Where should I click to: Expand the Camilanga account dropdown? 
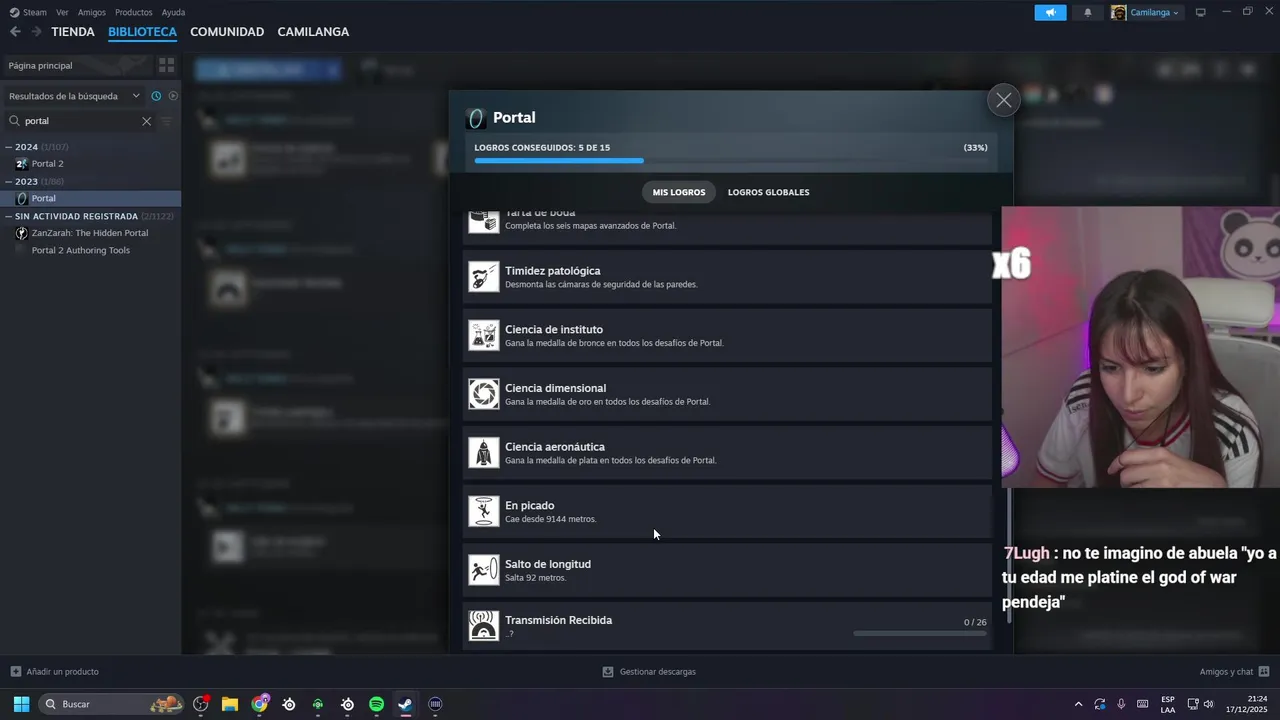click(x=1145, y=12)
